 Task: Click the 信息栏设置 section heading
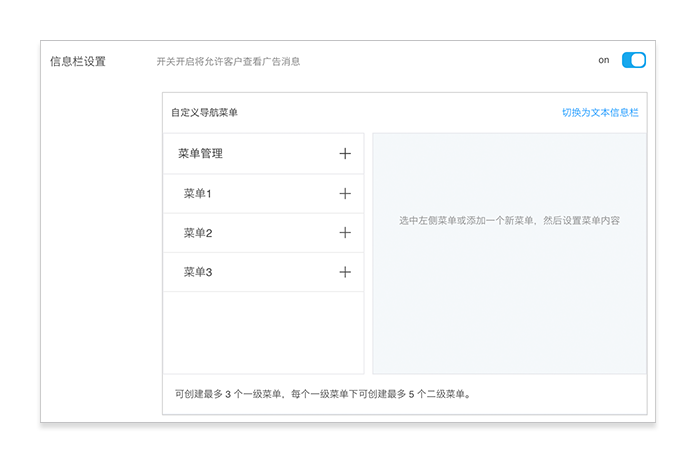click(78, 62)
